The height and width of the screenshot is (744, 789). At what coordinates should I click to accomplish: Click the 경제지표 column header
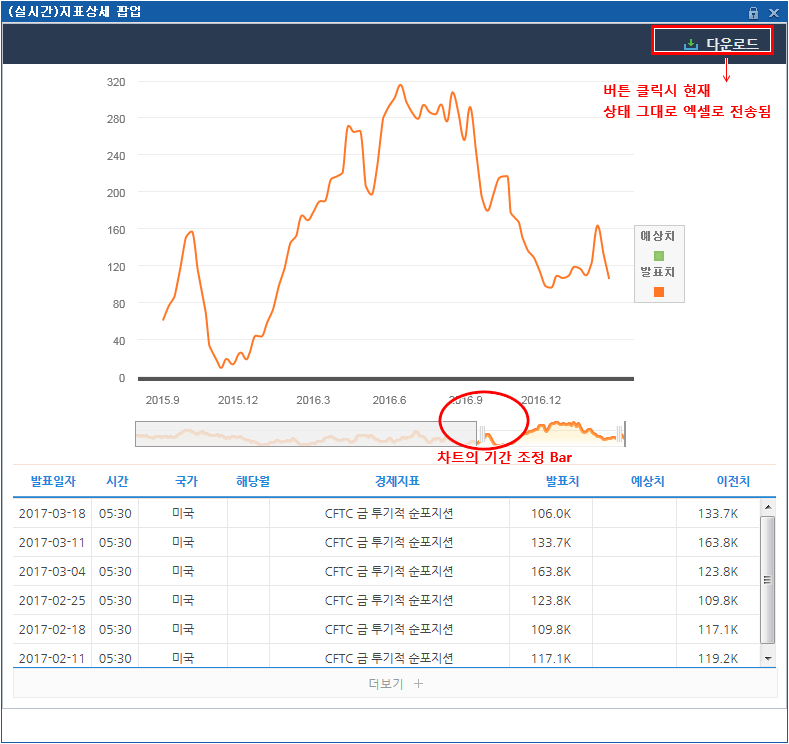coord(397,481)
